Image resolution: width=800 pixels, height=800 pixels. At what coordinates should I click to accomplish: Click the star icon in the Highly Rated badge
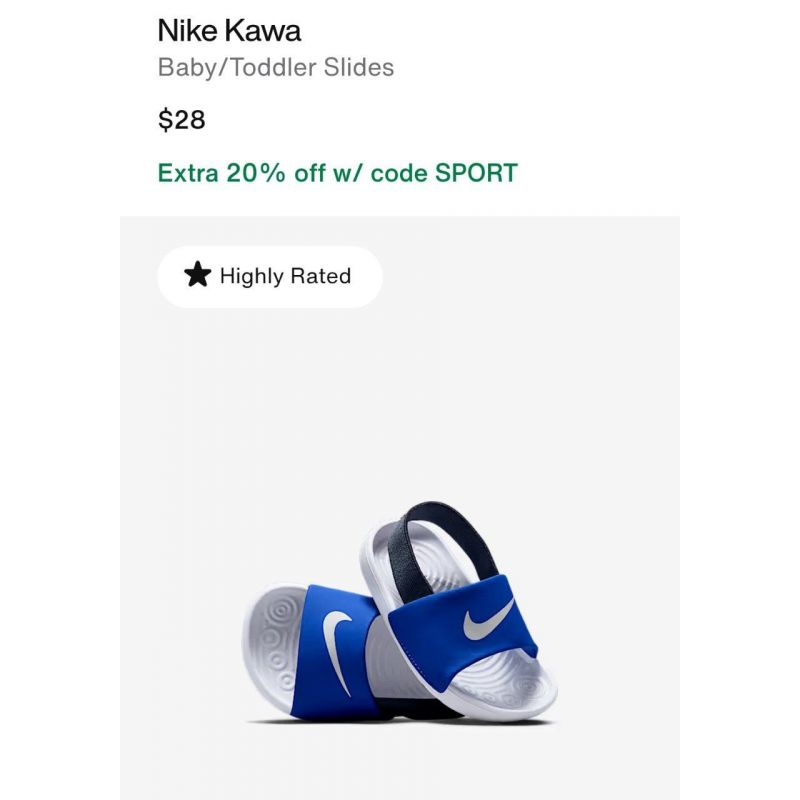click(197, 274)
